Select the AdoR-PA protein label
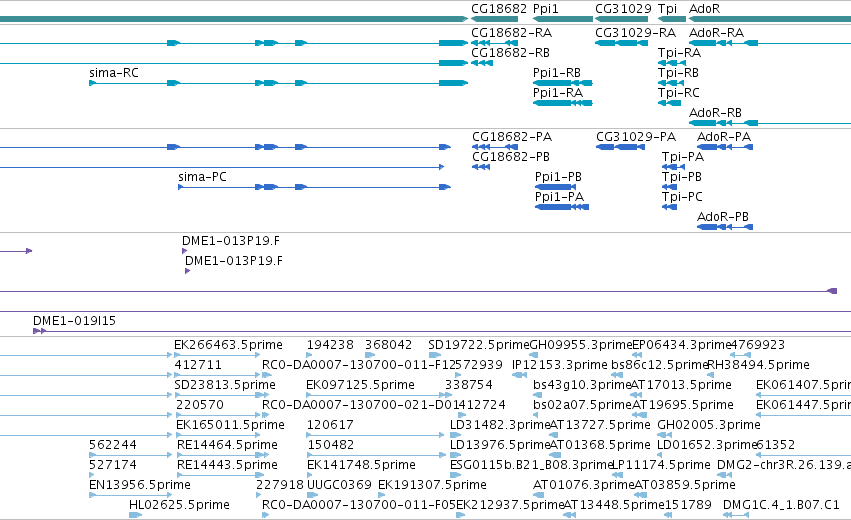The image size is (851, 520). (724, 137)
